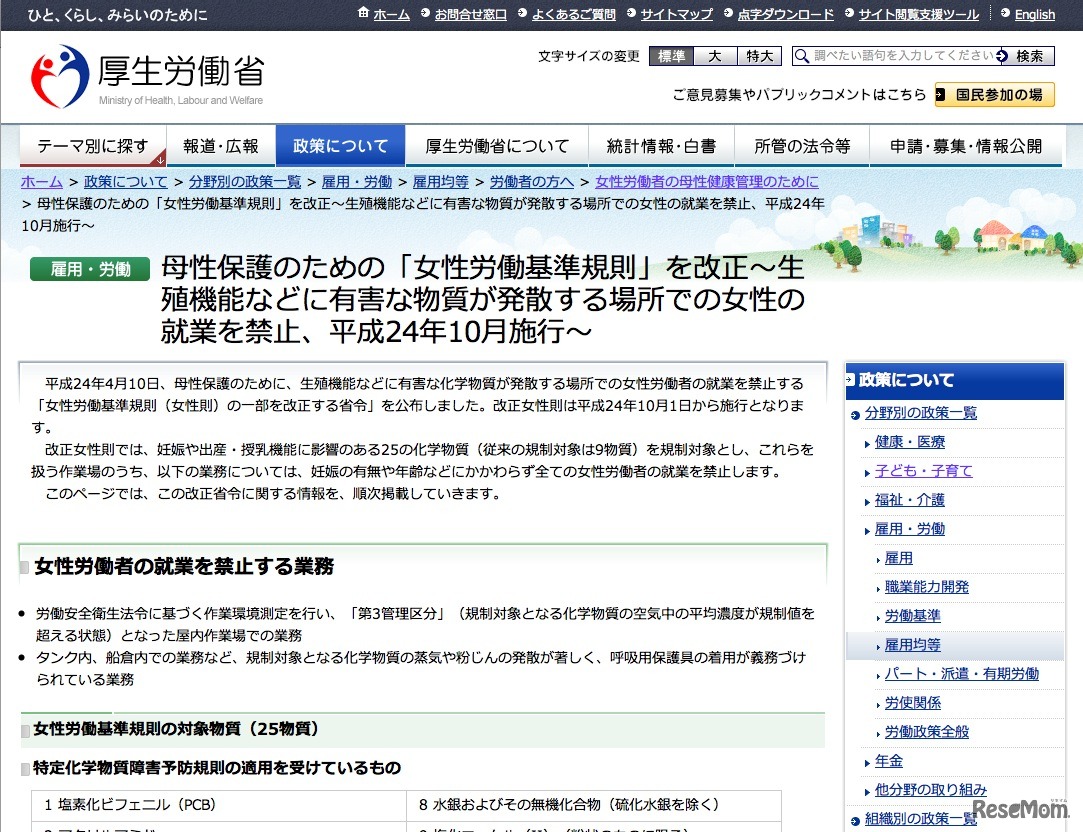The image size is (1083, 832).
Task: Click the magnifying glass search icon
Action: (802, 56)
